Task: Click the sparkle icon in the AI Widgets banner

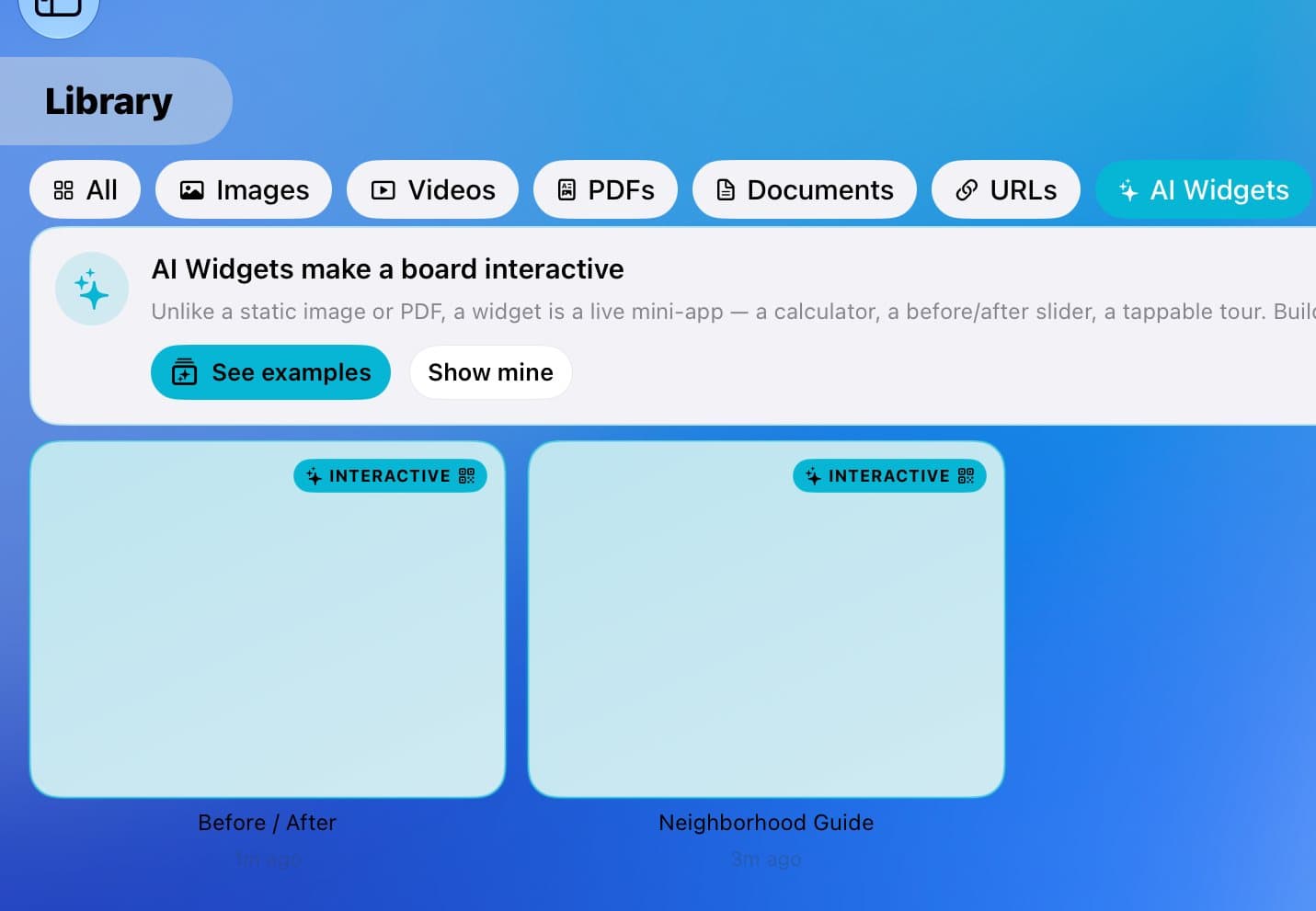Action: coord(92,289)
